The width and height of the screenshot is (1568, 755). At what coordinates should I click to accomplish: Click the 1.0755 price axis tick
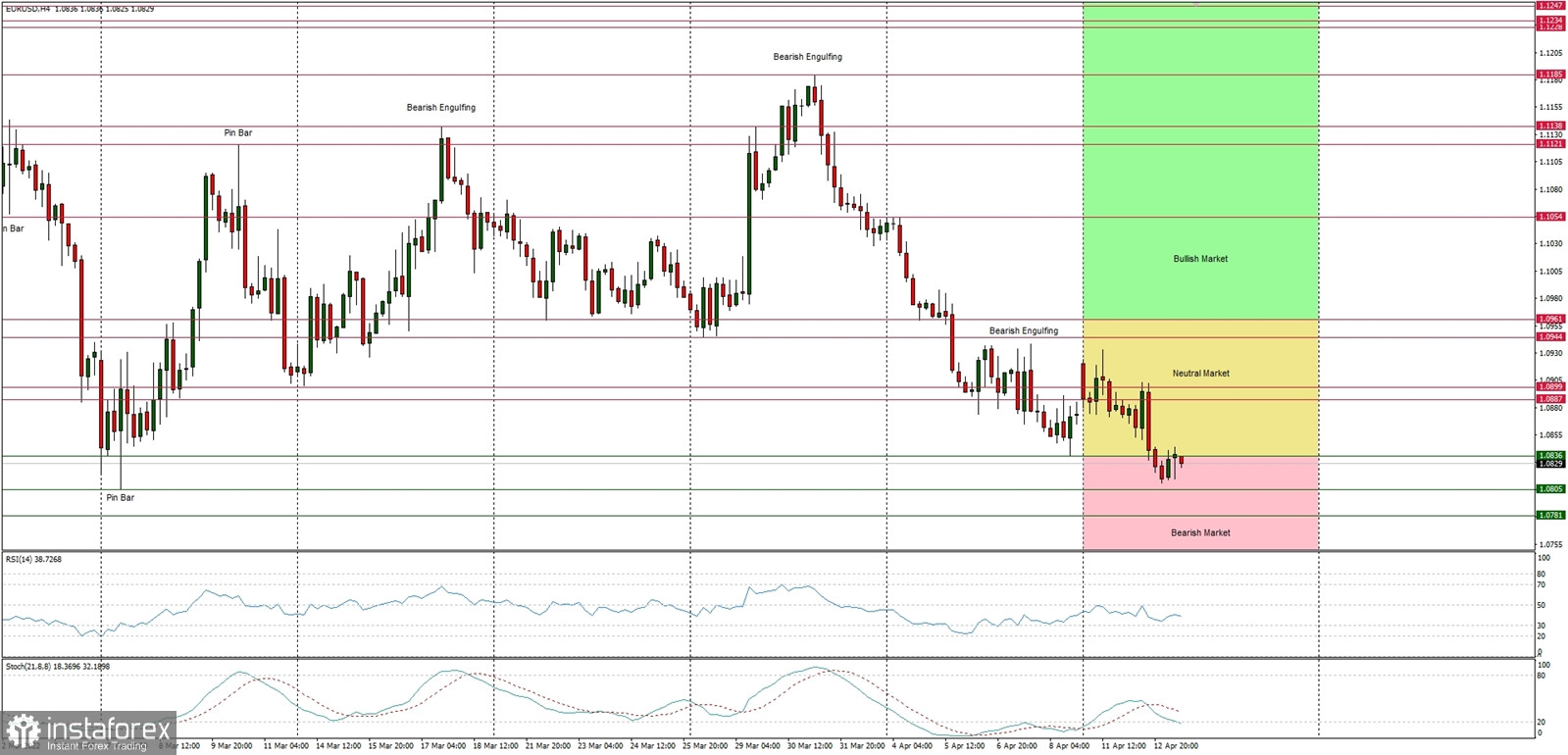click(x=1550, y=544)
